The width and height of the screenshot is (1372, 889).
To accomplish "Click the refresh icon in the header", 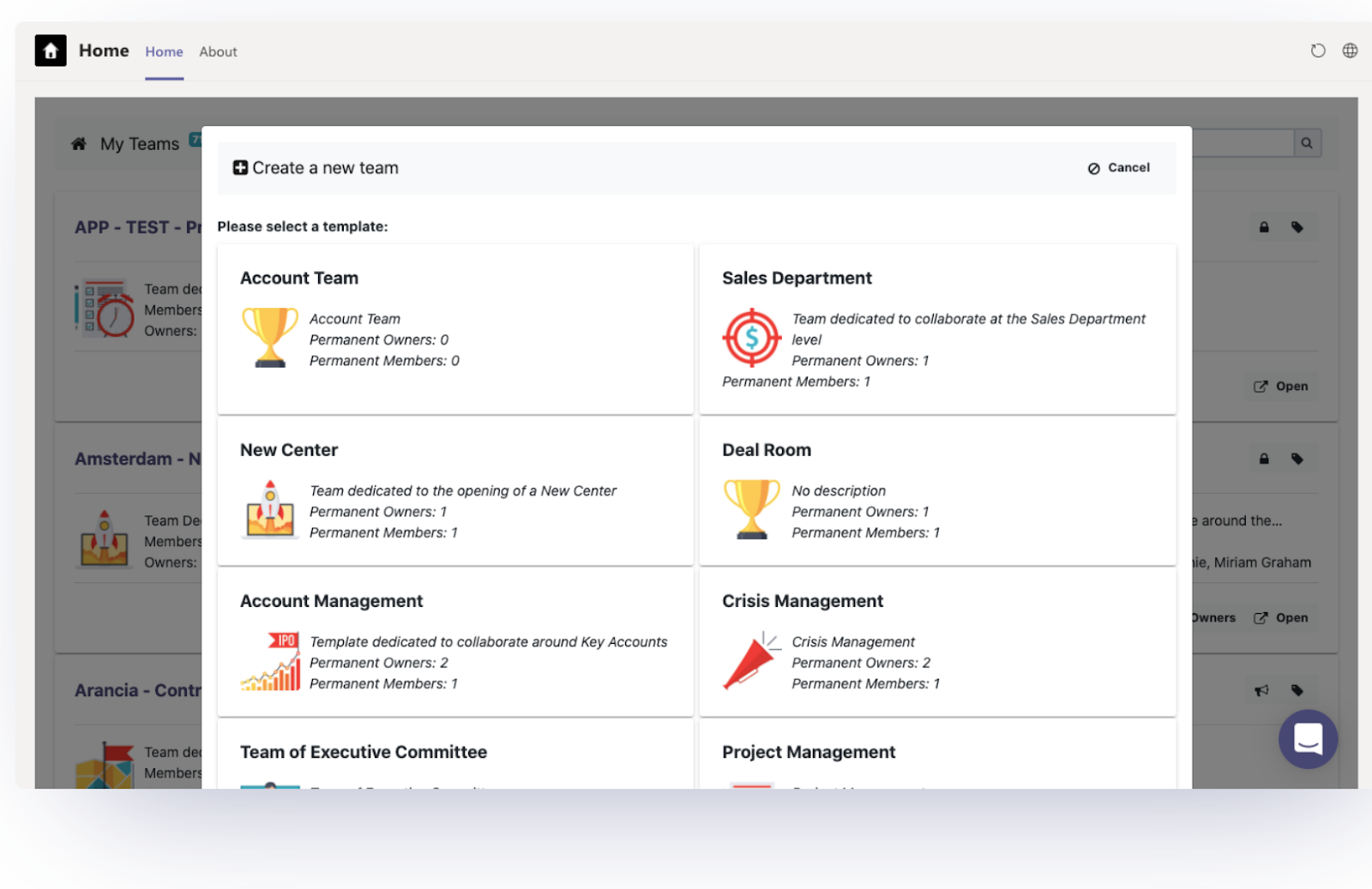I will pyautogui.click(x=1318, y=51).
